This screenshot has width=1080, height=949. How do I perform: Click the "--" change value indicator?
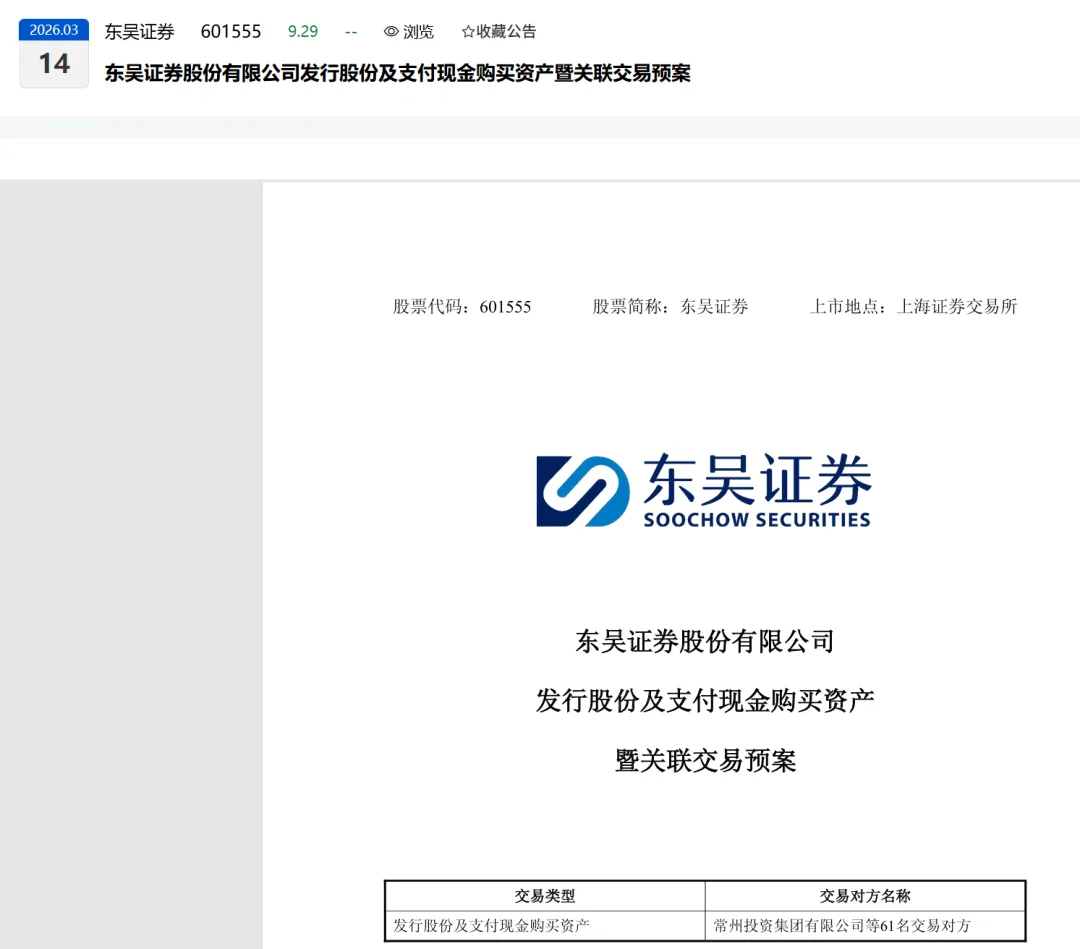point(350,31)
